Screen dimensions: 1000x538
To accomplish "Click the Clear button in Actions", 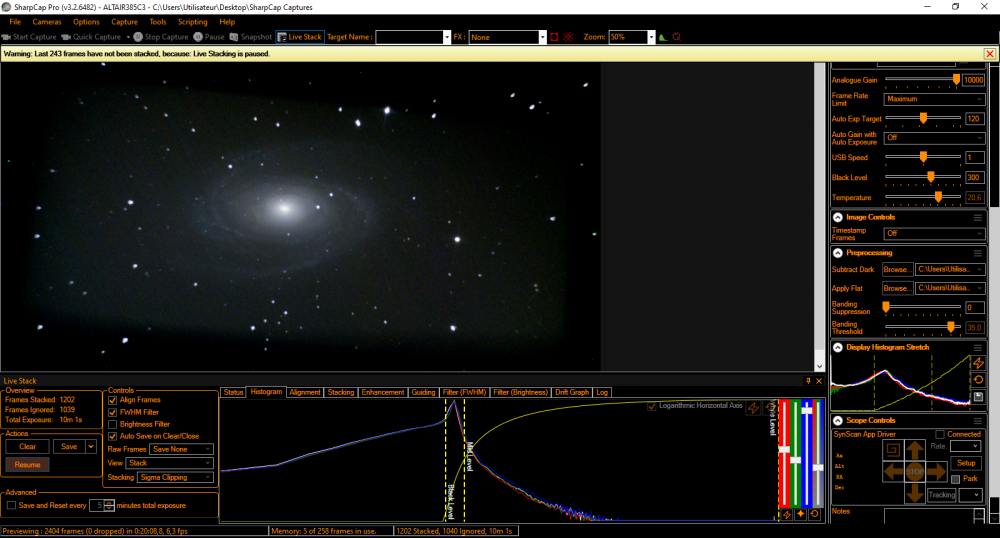I will (x=27, y=447).
